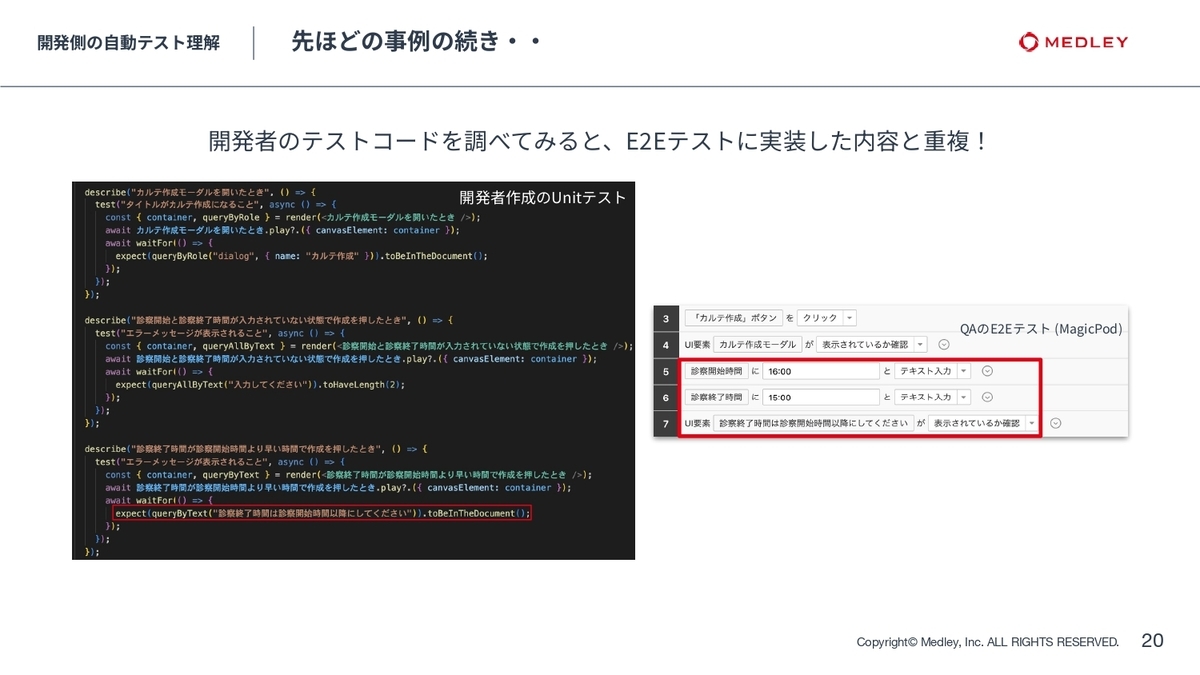Screen dimensions: 1200x675
Task: Select step number 7 in MagicPod
Action: tap(666, 424)
